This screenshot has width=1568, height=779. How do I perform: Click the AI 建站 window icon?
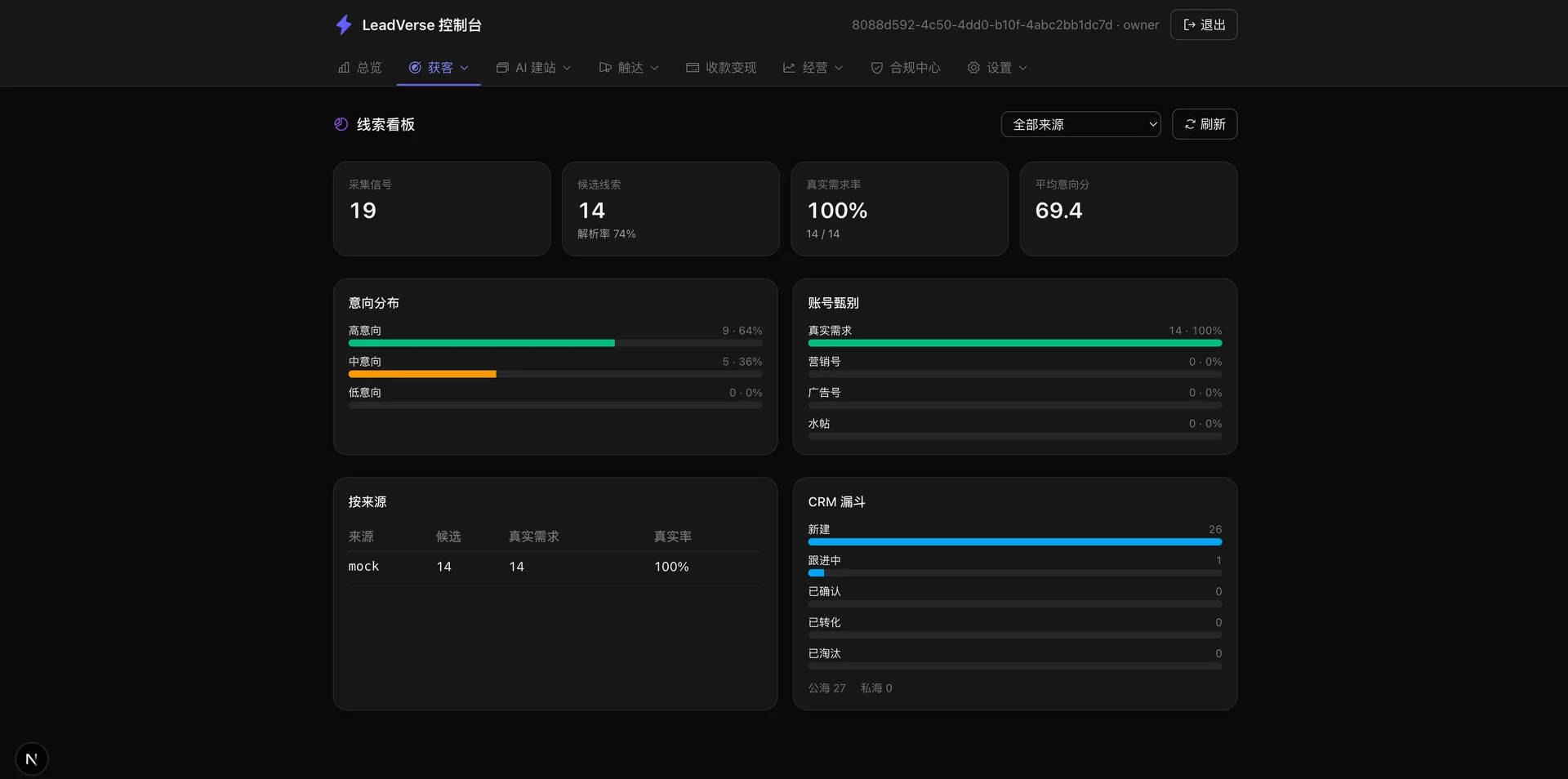pyautogui.click(x=502, y=68)
